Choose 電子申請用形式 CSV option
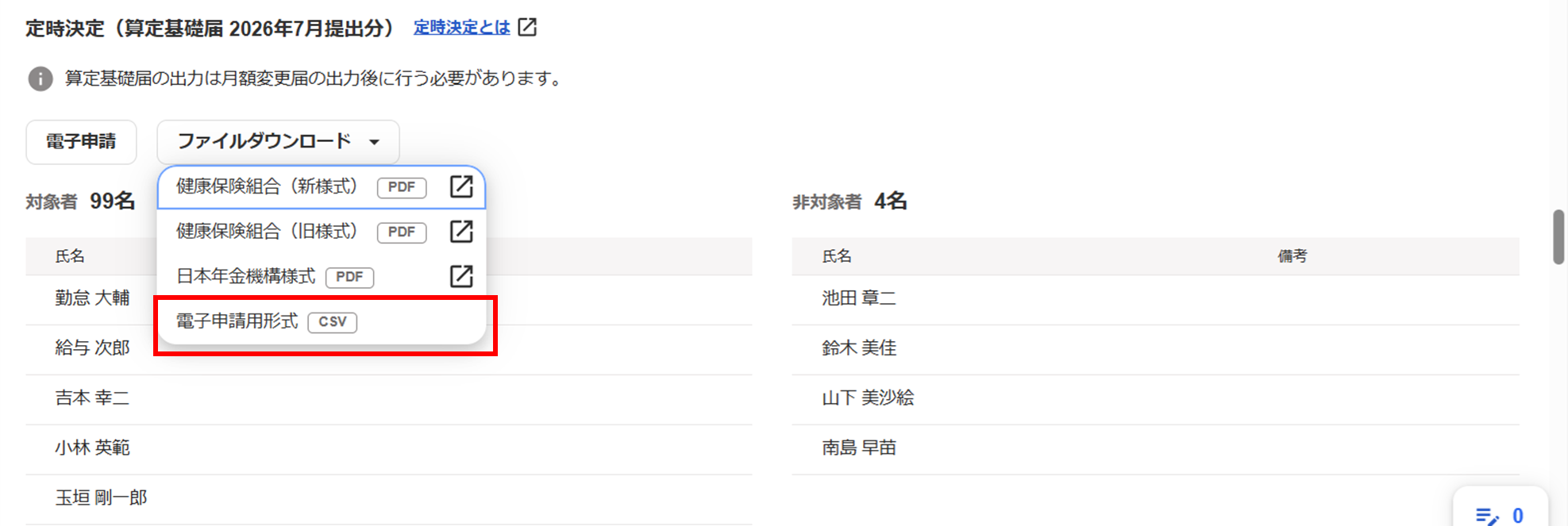The width and height of the screenshot is (1568, 526). pos(237,321)
